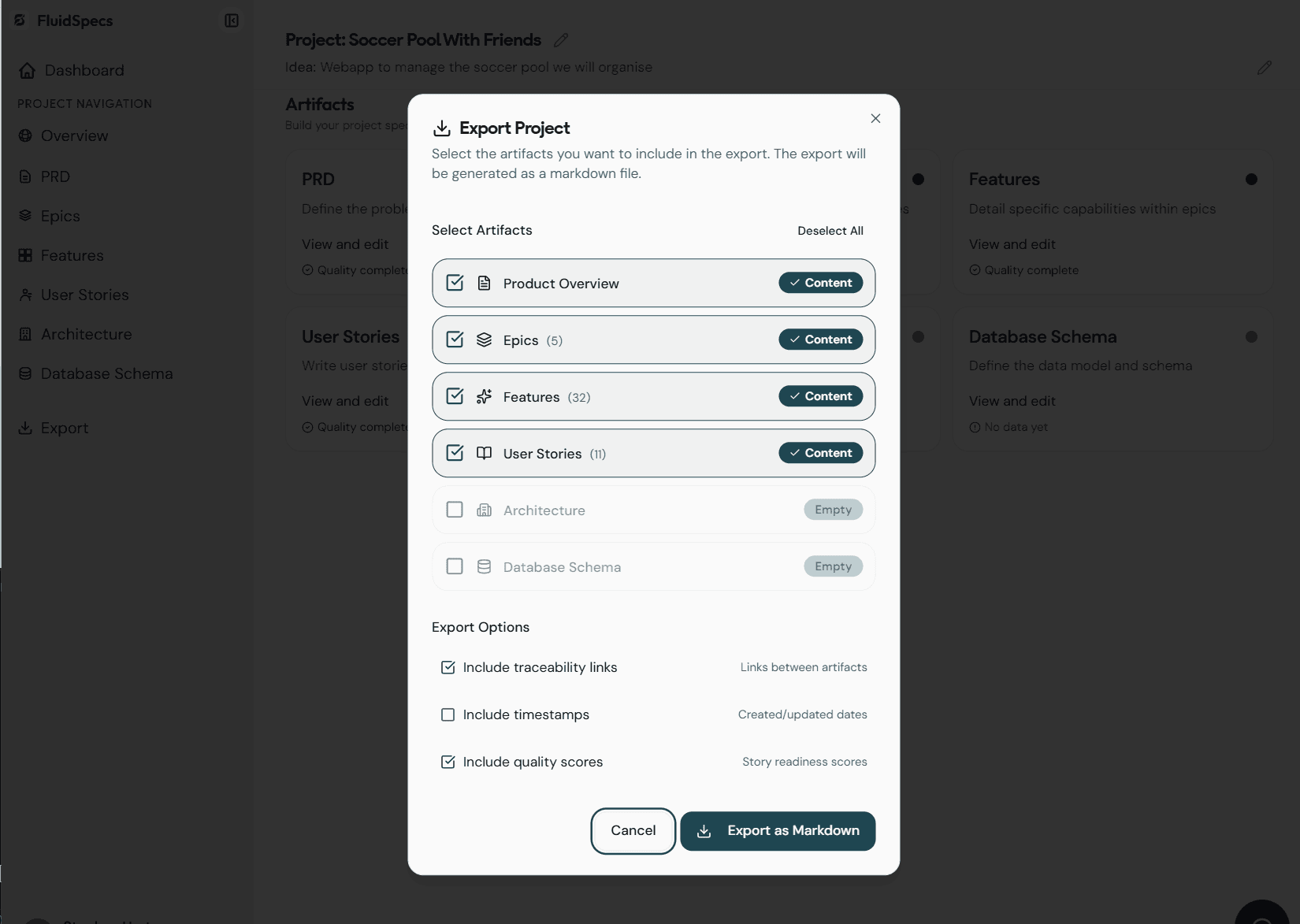
Task: Collapse the sidebar with the panel toggle
Action: coord(231,20)
